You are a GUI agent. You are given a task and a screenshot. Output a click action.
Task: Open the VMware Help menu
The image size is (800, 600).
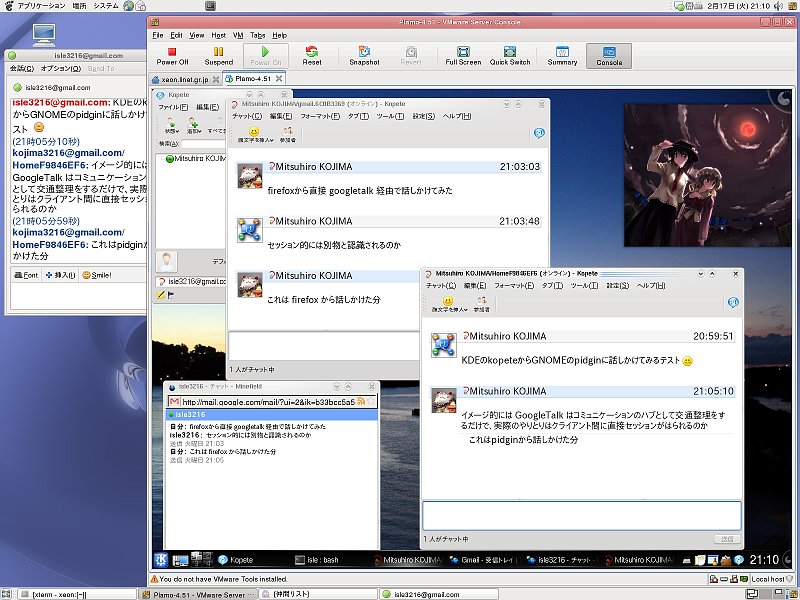coord(280,35)
